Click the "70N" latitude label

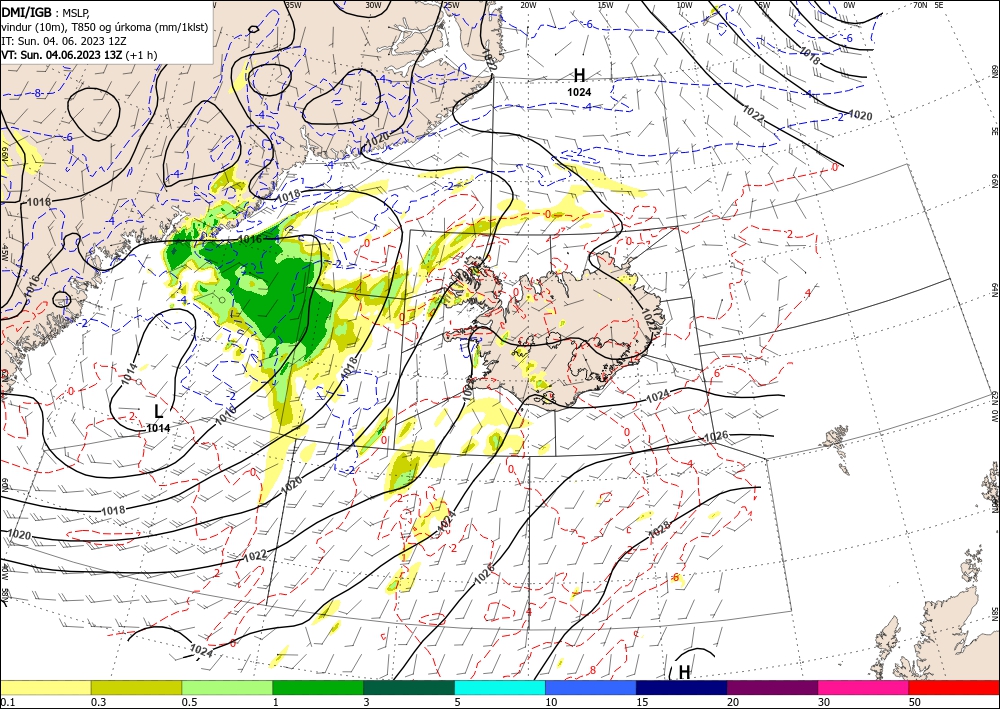(920, 5)
